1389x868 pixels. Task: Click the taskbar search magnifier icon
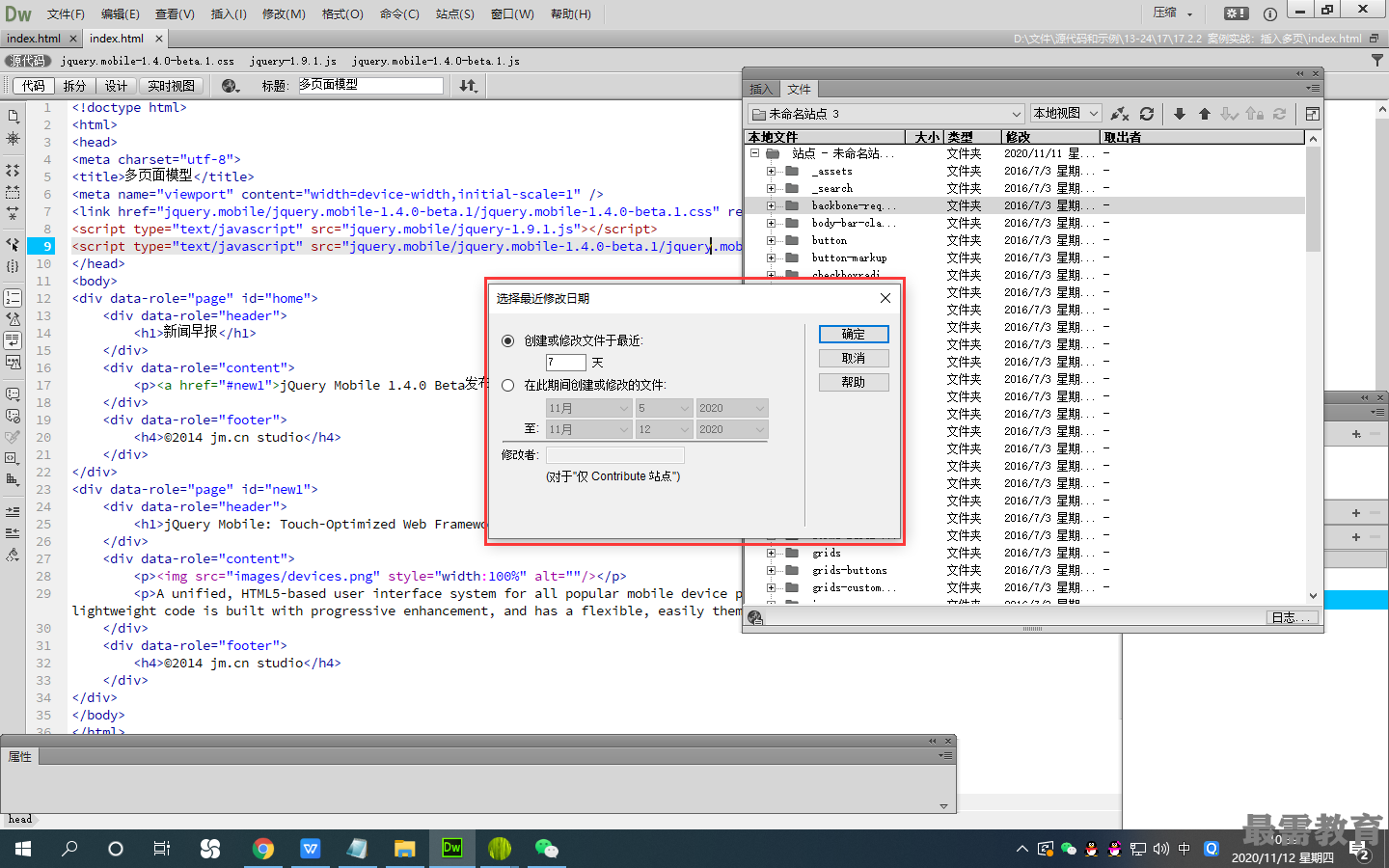[69, 849]
